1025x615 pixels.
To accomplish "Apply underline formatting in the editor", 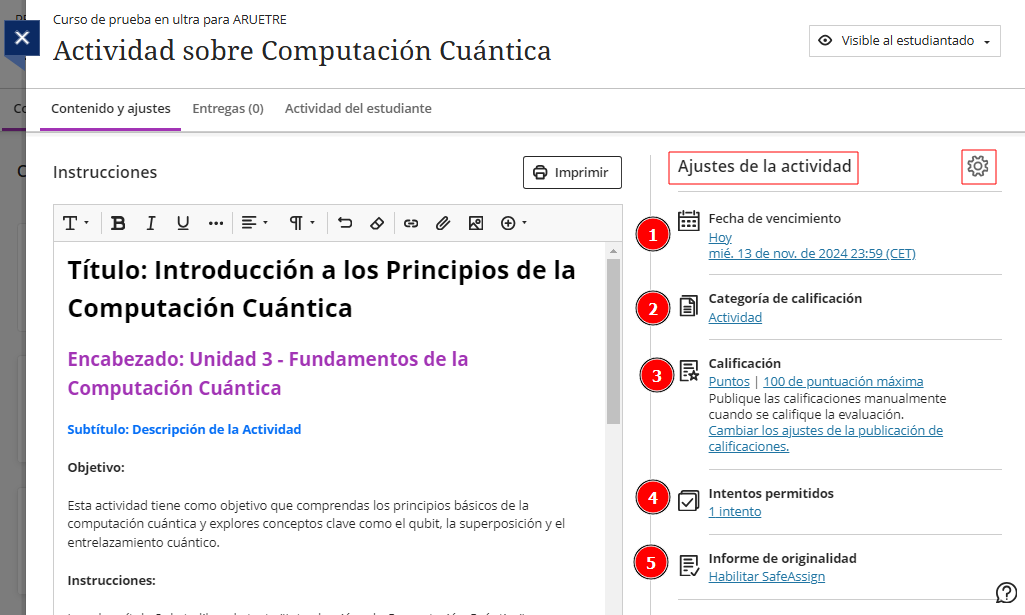I will [183, 223].
